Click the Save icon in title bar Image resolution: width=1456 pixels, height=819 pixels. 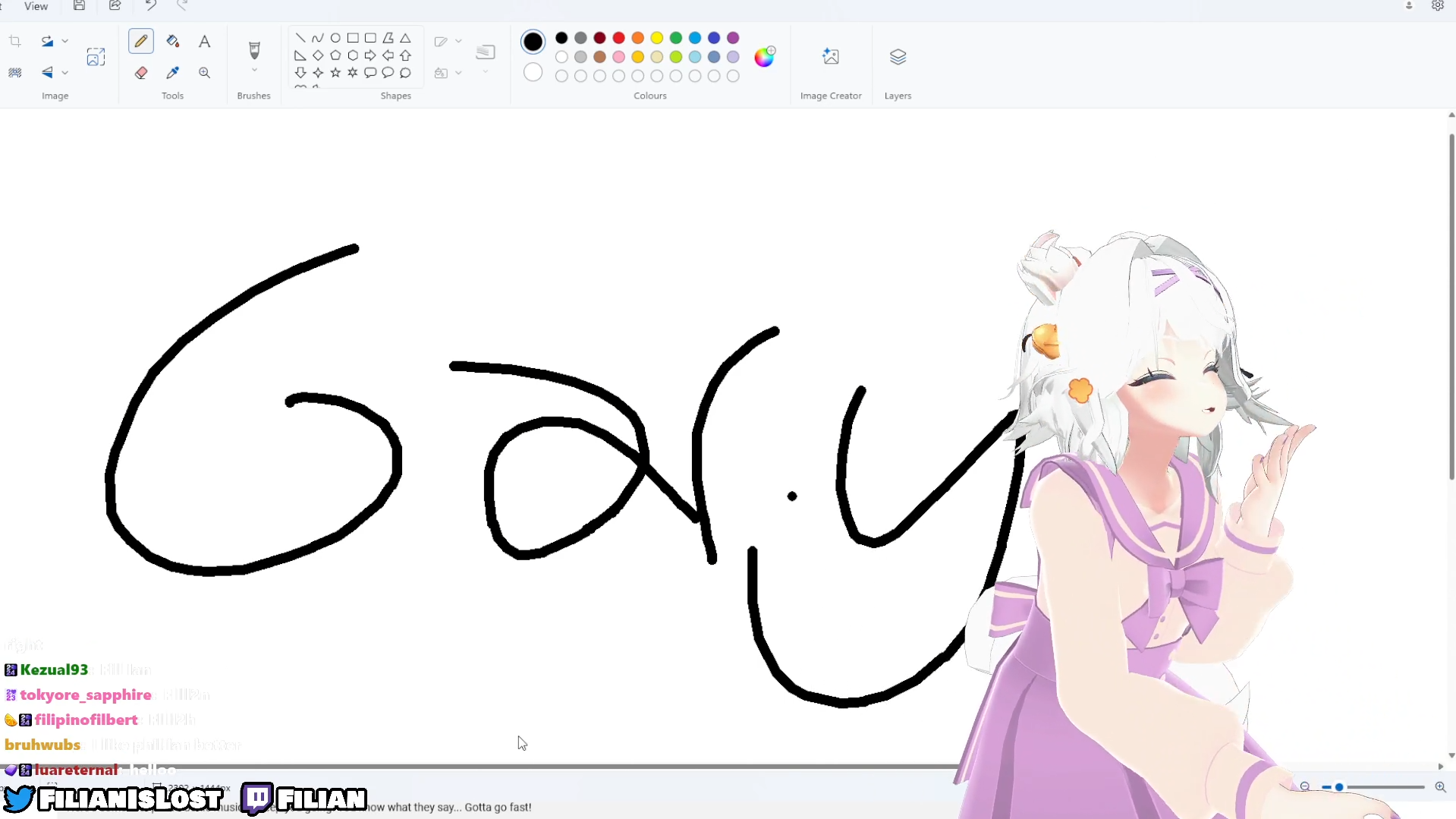(79, 6)
